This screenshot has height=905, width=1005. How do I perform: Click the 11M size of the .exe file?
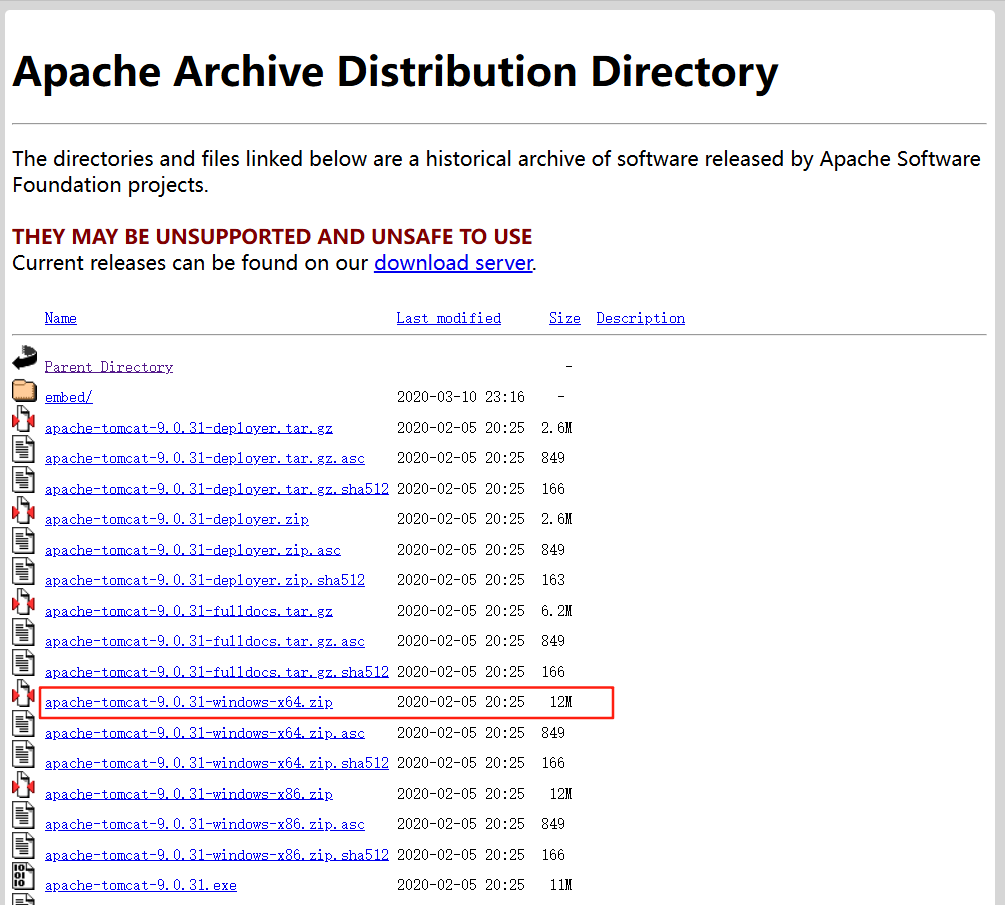(561, 885)
